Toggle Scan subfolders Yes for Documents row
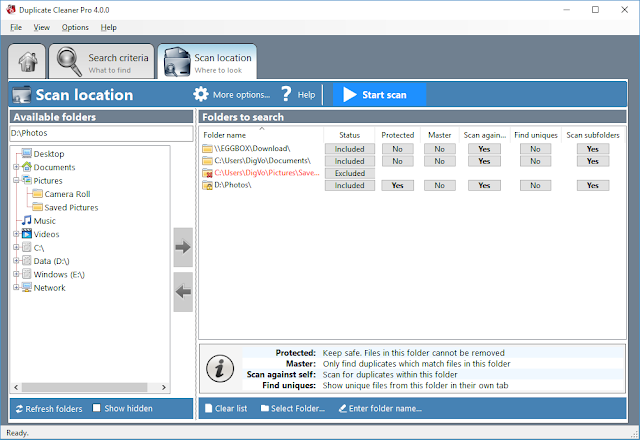The width and height of the screenshot is (640, 440). [x=593, y=161]
